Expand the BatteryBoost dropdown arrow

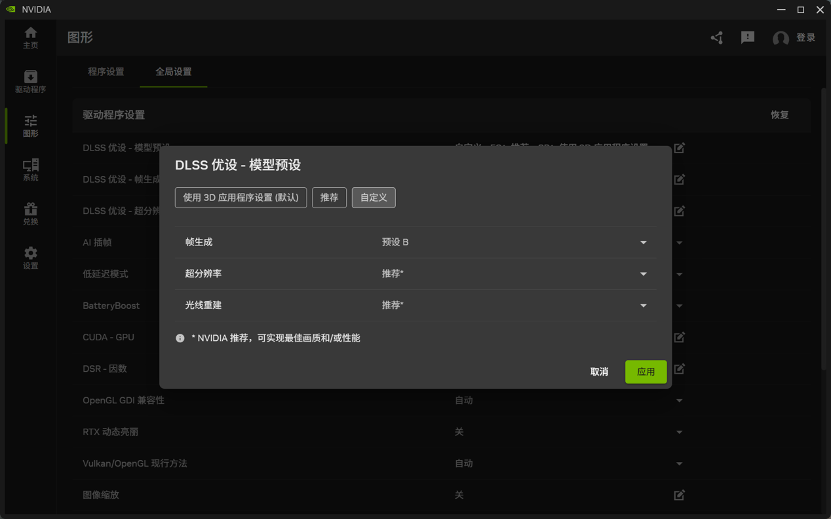[679, 306]
